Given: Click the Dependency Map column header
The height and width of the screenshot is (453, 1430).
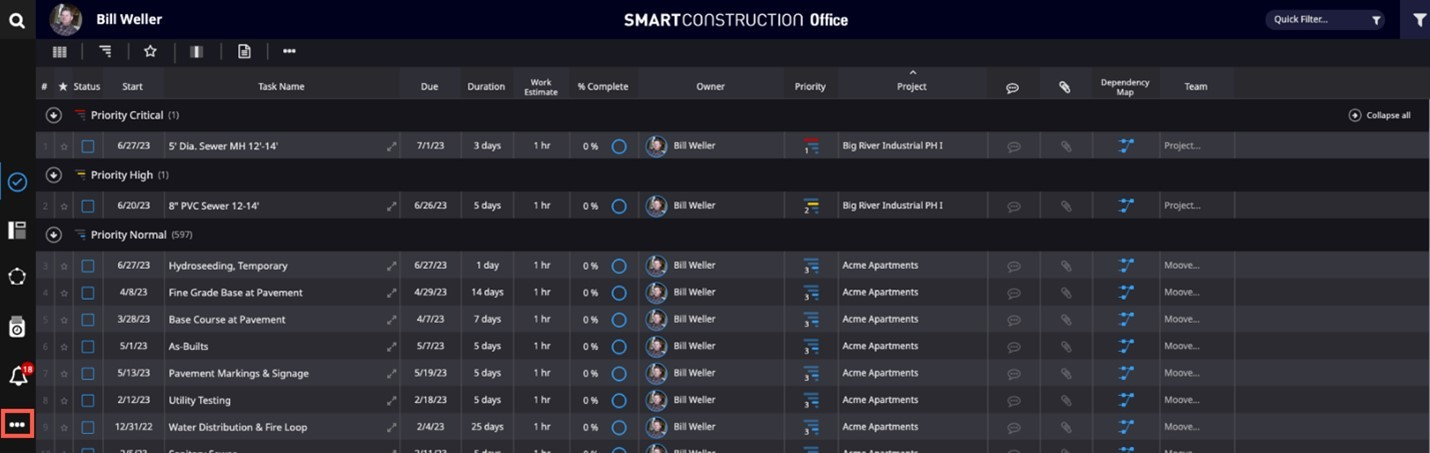Looking at the screenshot, I should 1125,87.
